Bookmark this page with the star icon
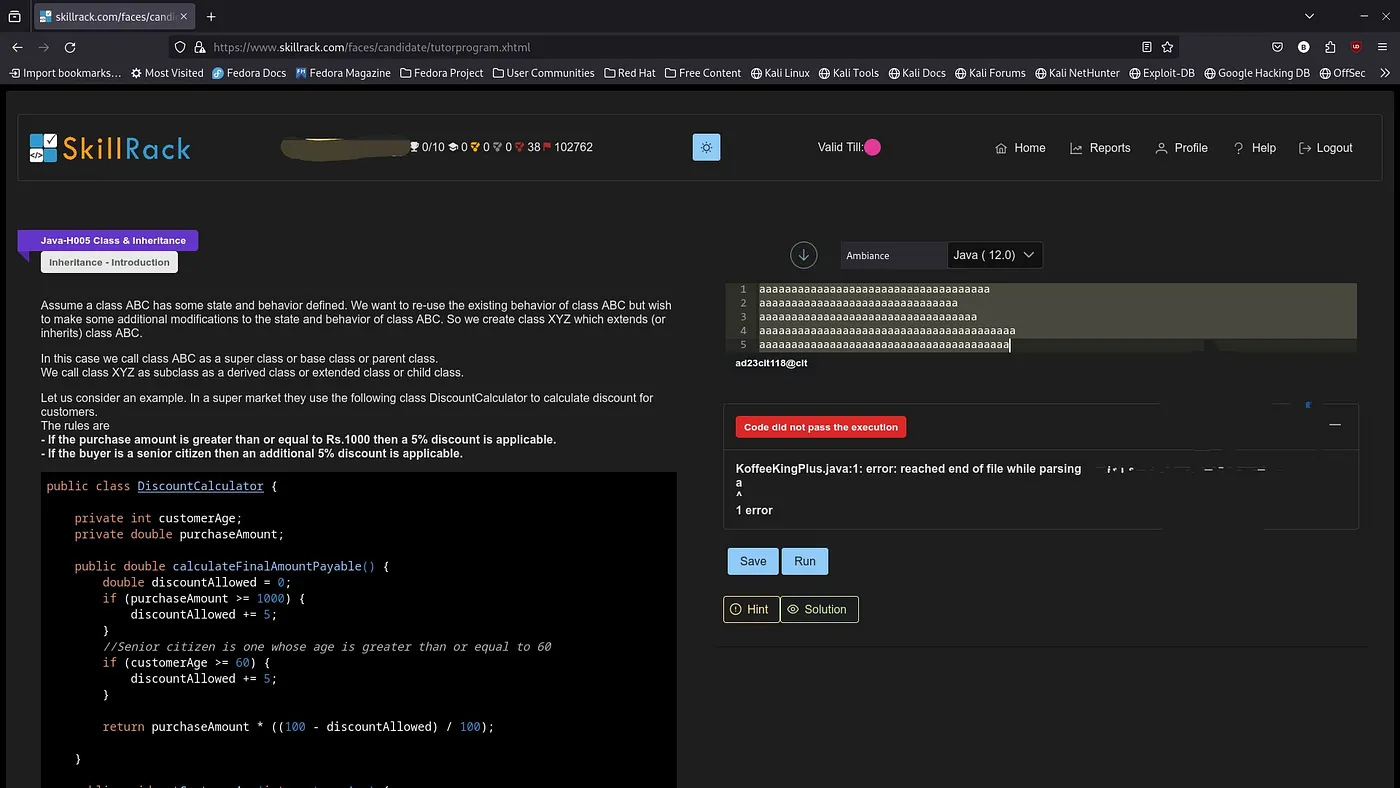The image size is (1400, 788). coord(1167,47)
